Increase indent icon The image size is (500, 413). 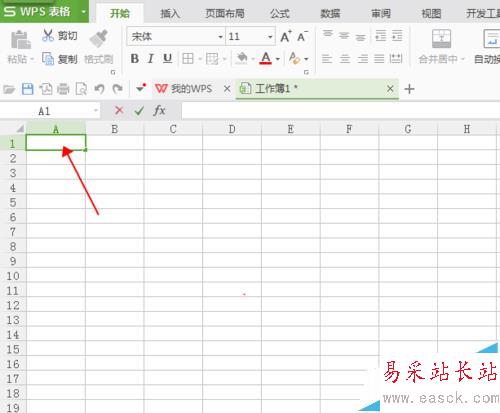[x=397, y=35]
